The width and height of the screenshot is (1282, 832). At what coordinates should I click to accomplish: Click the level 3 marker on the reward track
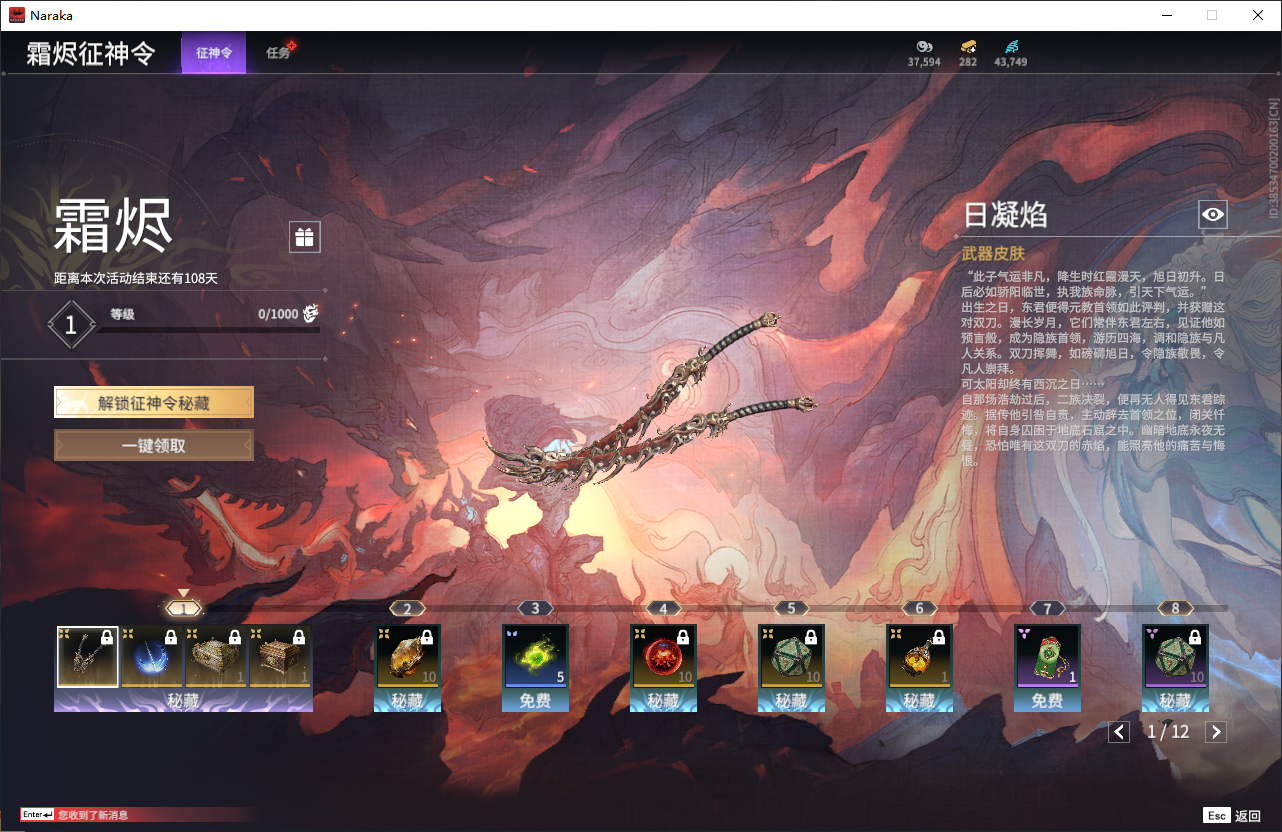(535, 608)
